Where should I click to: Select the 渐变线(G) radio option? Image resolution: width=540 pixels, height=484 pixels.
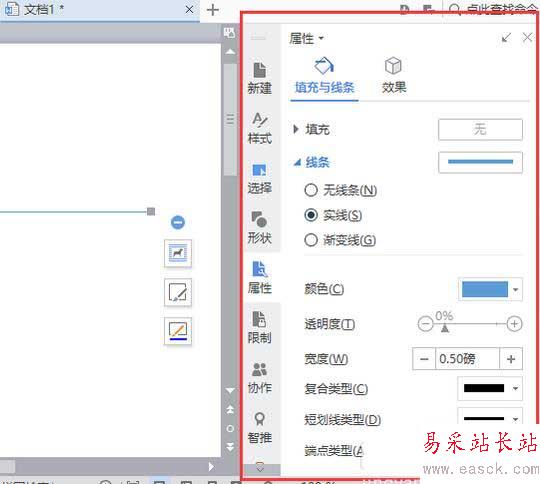[x=311, y=240]
